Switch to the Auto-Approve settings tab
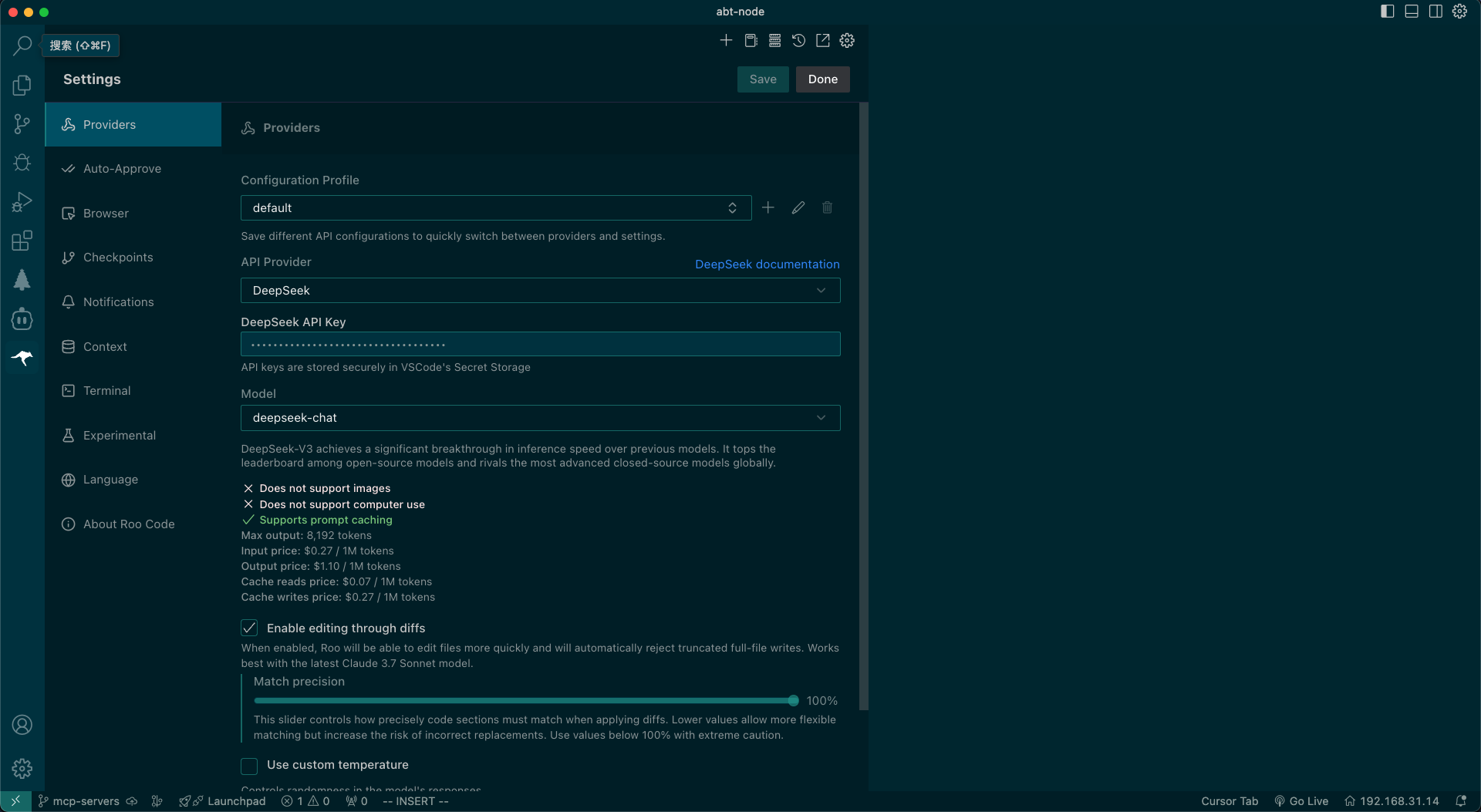 tap(122, 169)
